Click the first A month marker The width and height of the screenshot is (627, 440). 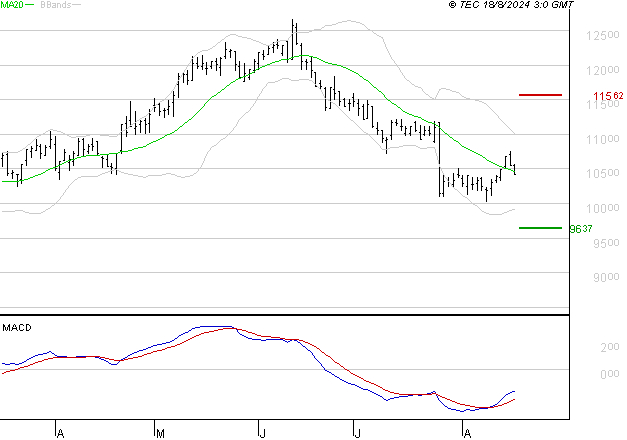pyautogui.click(x=60, y=433)
